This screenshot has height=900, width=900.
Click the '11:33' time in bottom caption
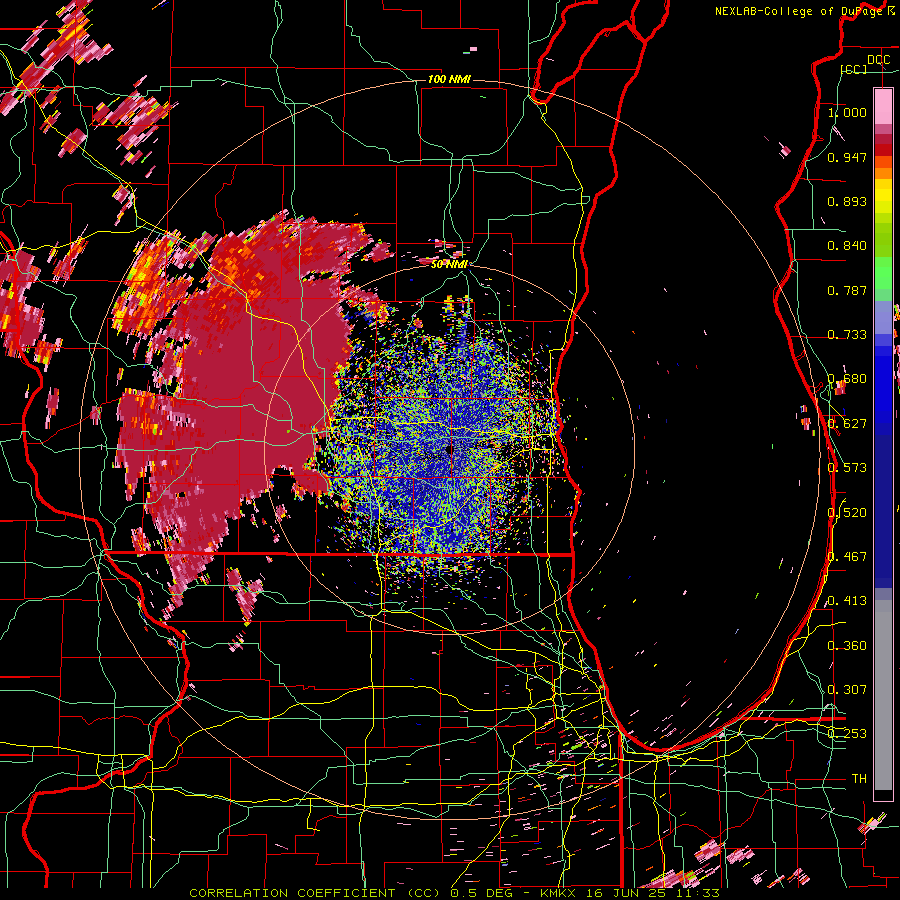tap(697, 893)
